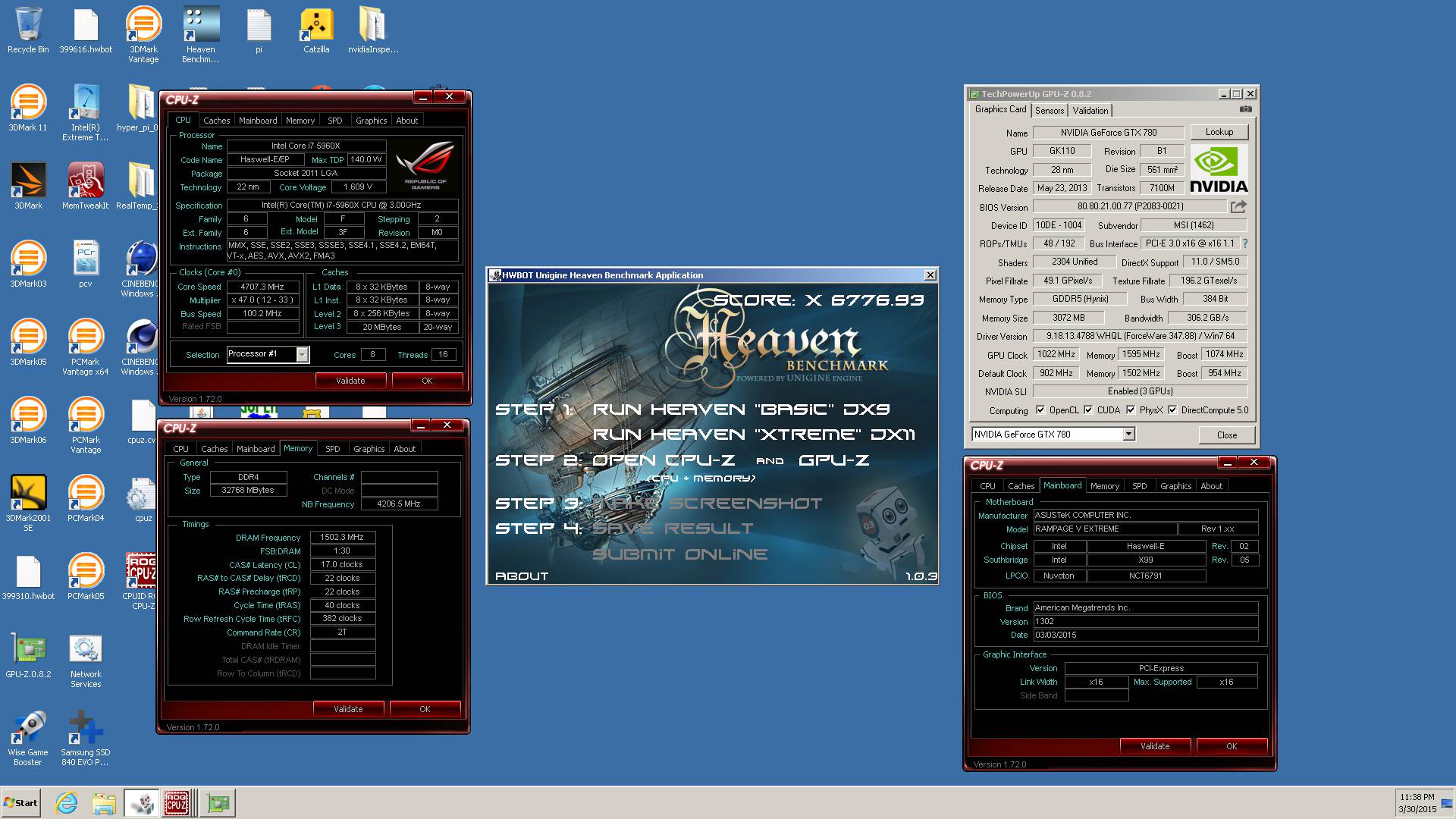Open Windows Explorer from taskbar
Screen dimensions: 1456x819
point(104,802)
